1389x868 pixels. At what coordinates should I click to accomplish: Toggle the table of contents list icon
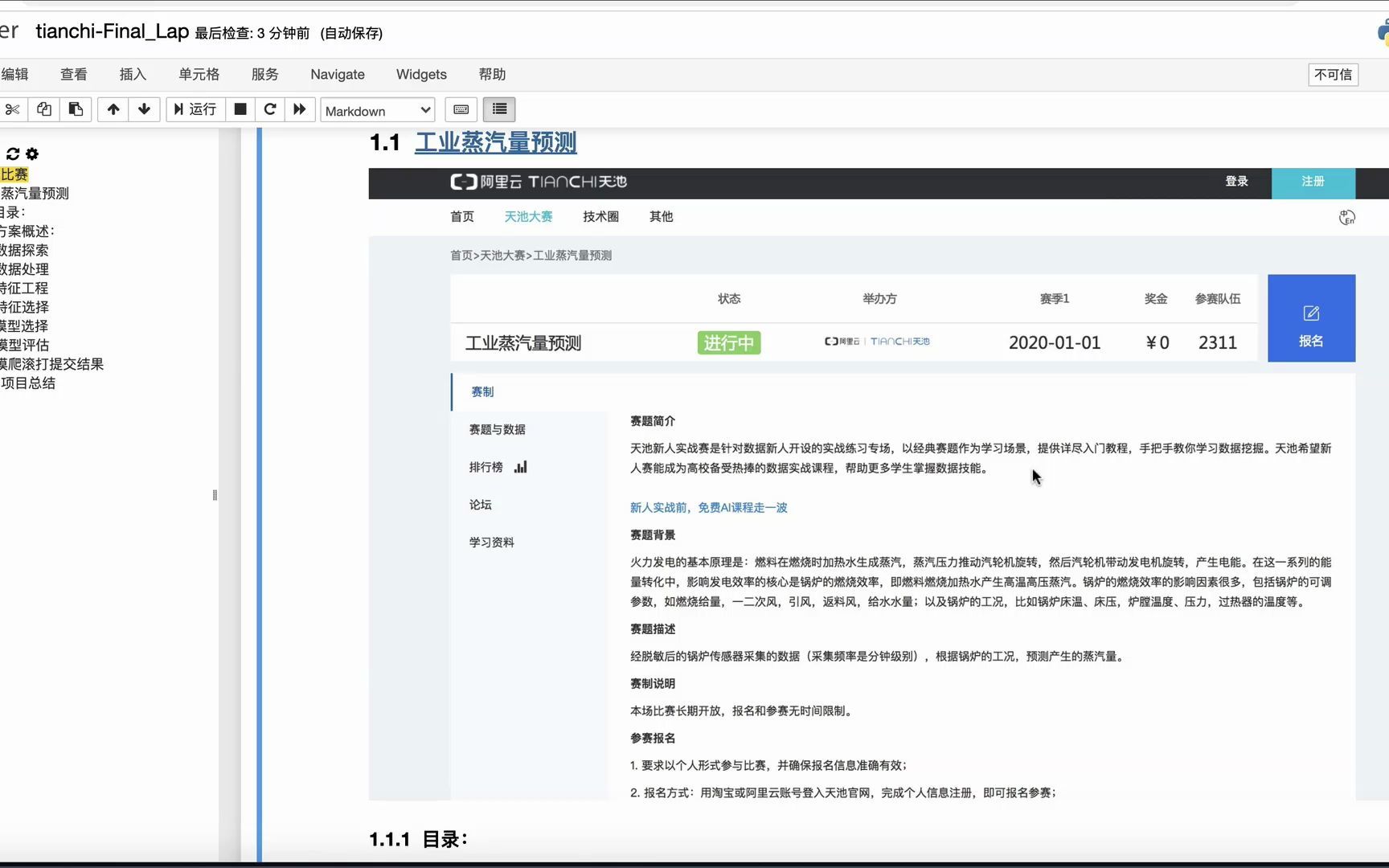pyautogui.click(x=499, y=109)
